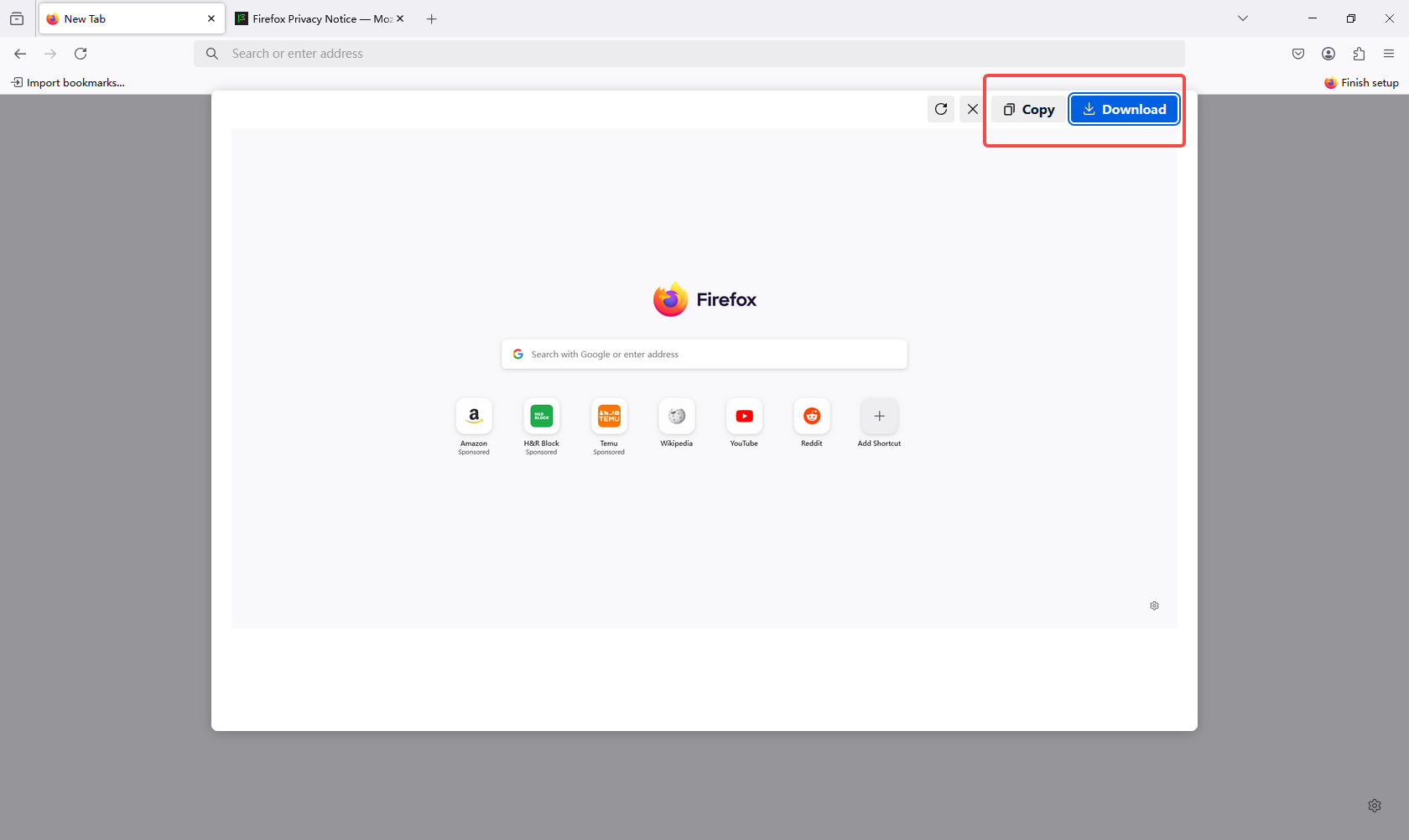Viewport: 1409px width, 840px height.
Task: Reload the current page
Action: click(x=81, y=53)
